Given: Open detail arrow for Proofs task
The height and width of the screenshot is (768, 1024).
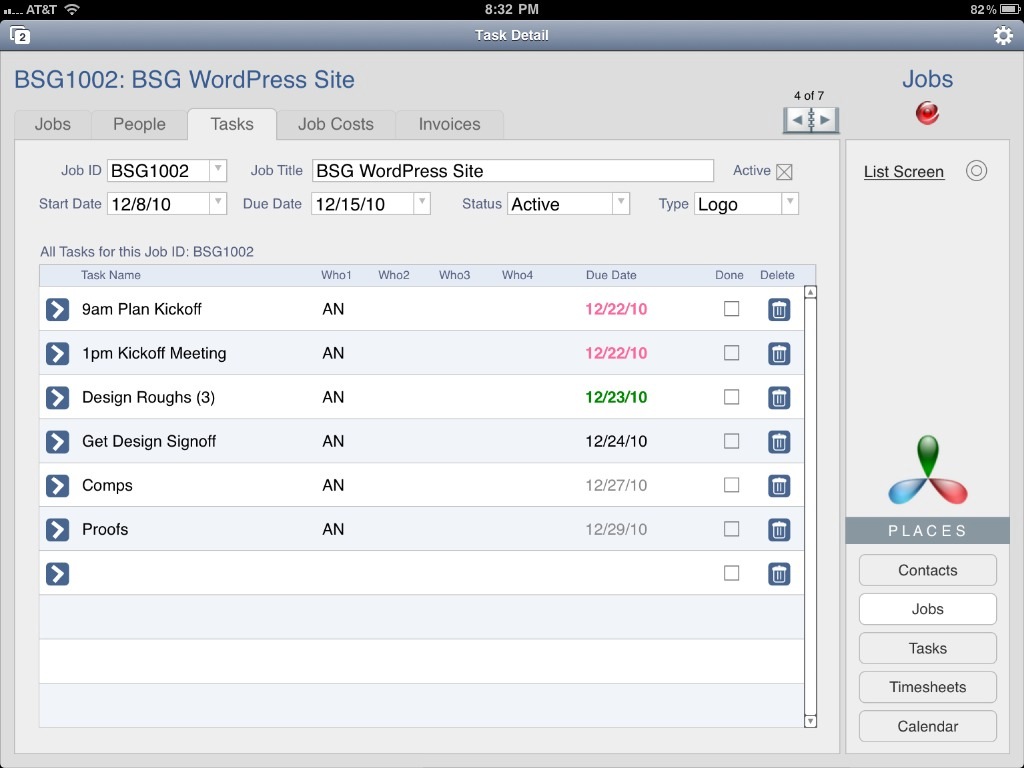Looking at the screenshot, I should pyautogui.click(x=57, y=529).
